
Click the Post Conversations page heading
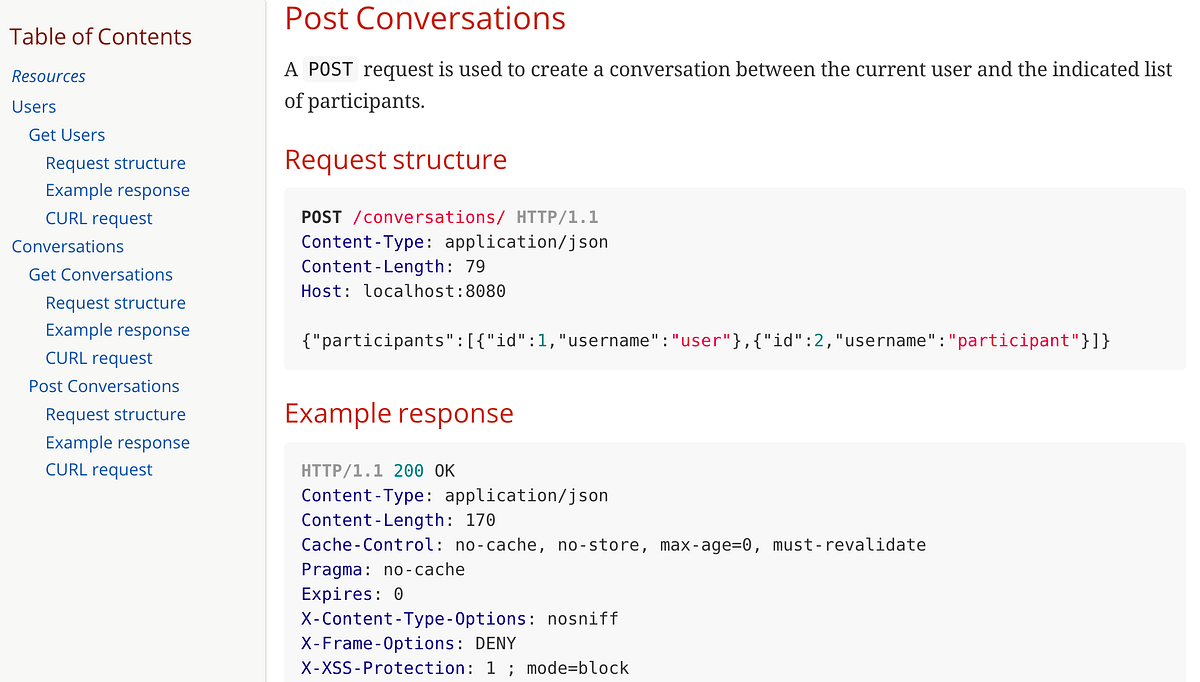[424, 18]
